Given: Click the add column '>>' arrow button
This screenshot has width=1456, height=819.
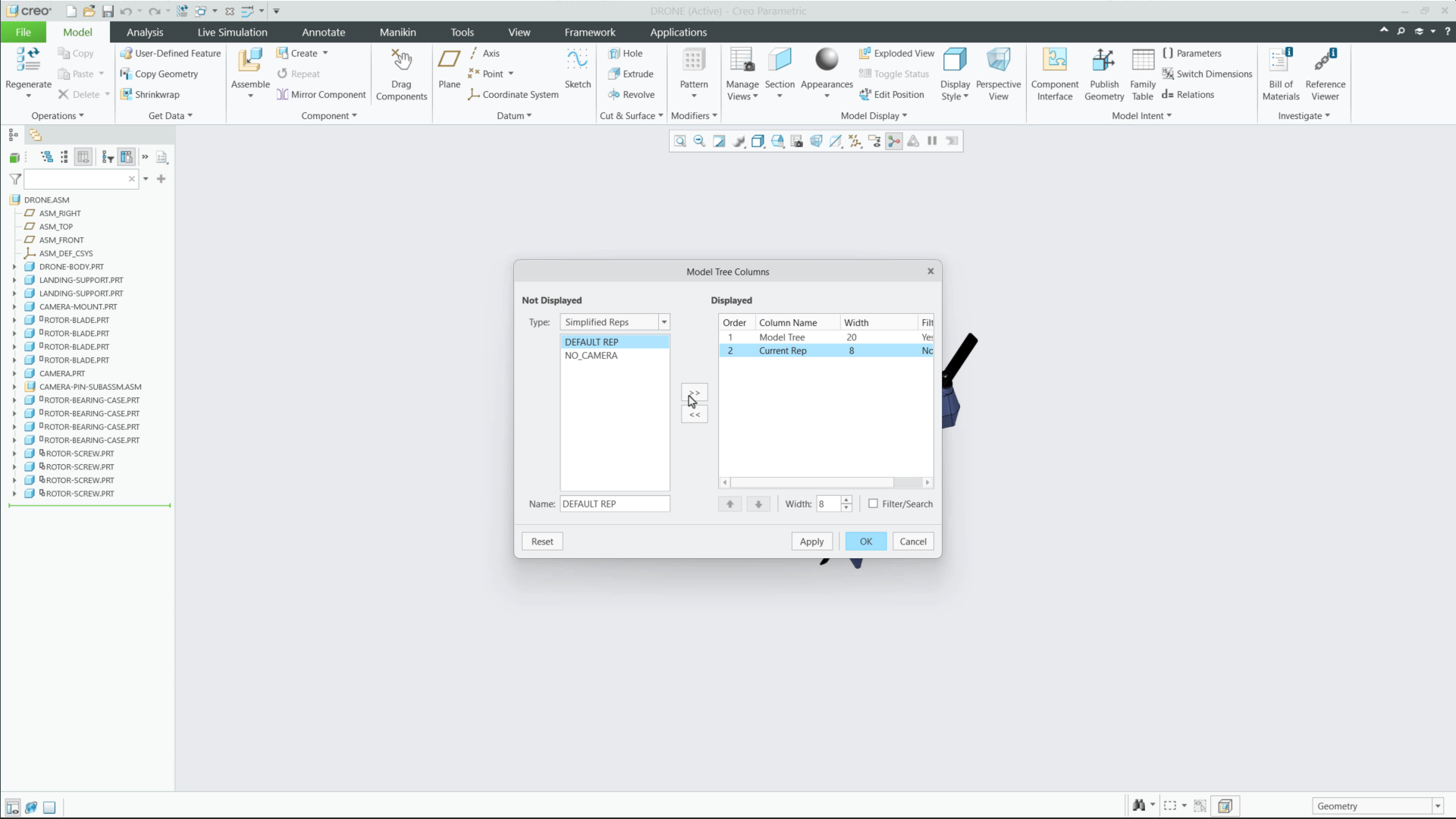Looking at the screenshot, I should (x=695, y=393).
